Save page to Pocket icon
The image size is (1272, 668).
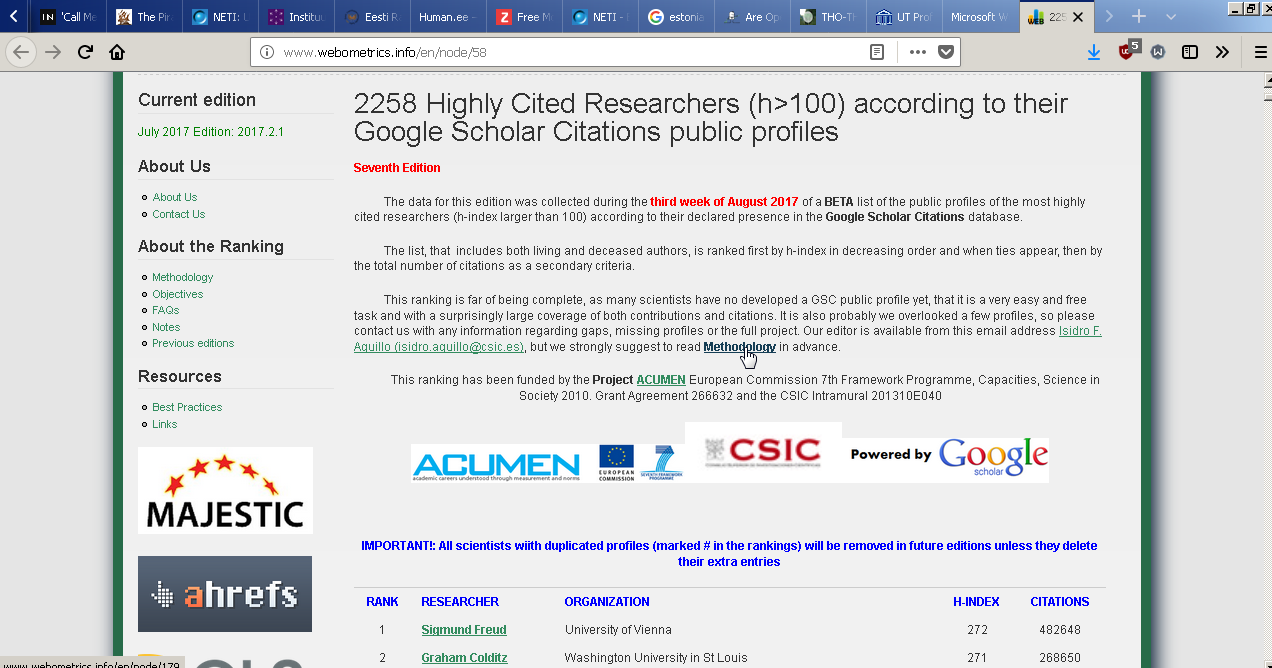coord(945,52)
